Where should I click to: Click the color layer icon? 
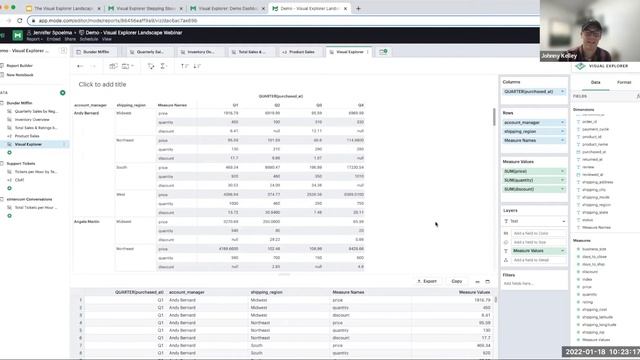[x=506, y=233]
